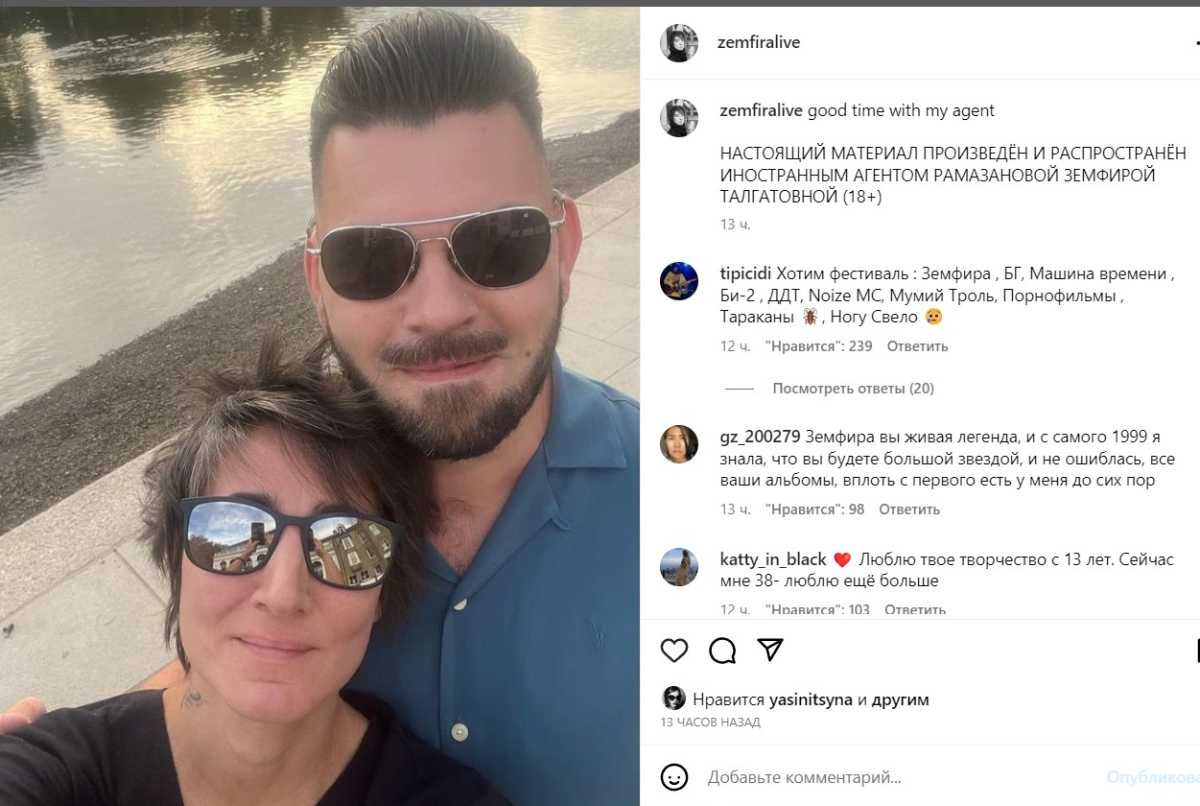The height and width of the screenshot is (806, 1200).
Task: Open zemfiralive header profile avatar
Action: point(679,43)
